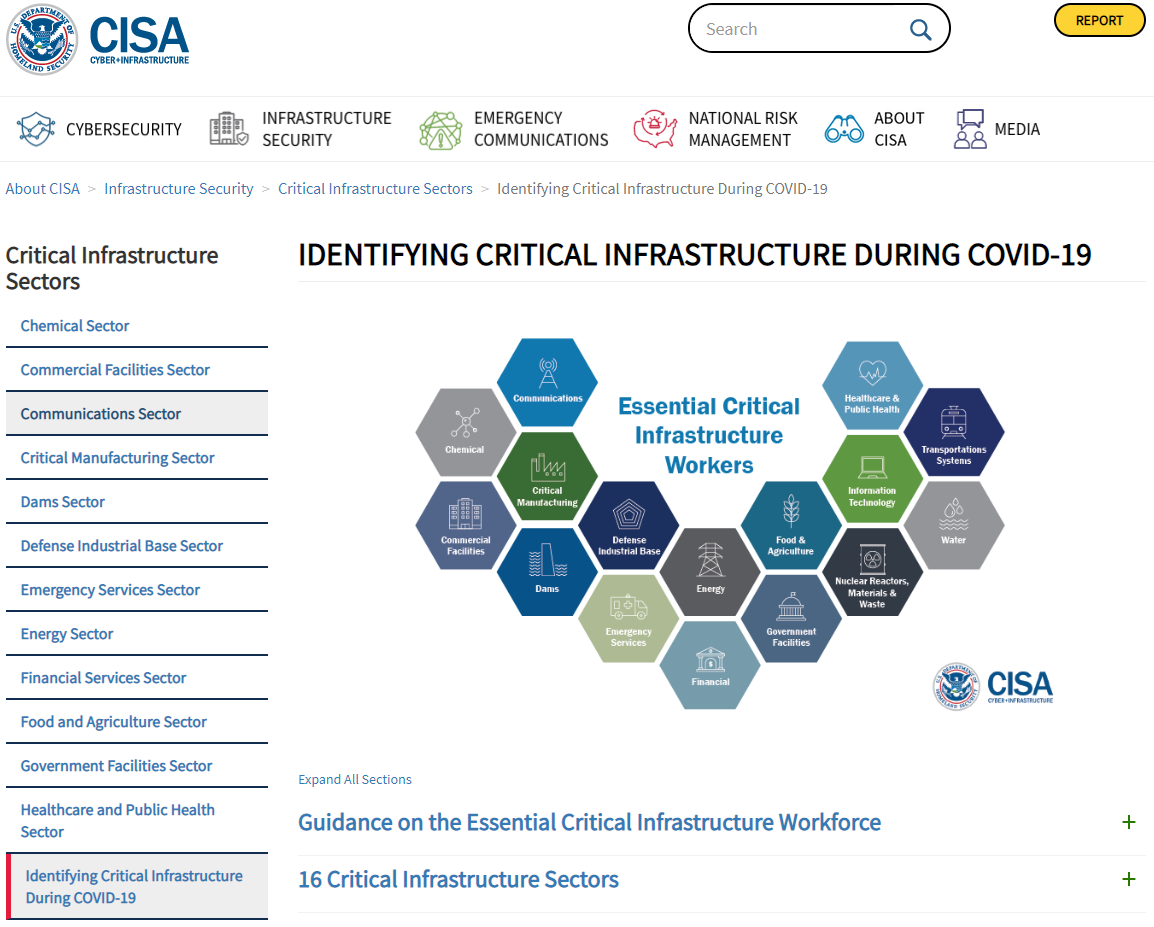Open Guidance on the Essential Critical Infrastructure Workforce section
Viewport: 1154px width, 927px height.
point(589,822)
